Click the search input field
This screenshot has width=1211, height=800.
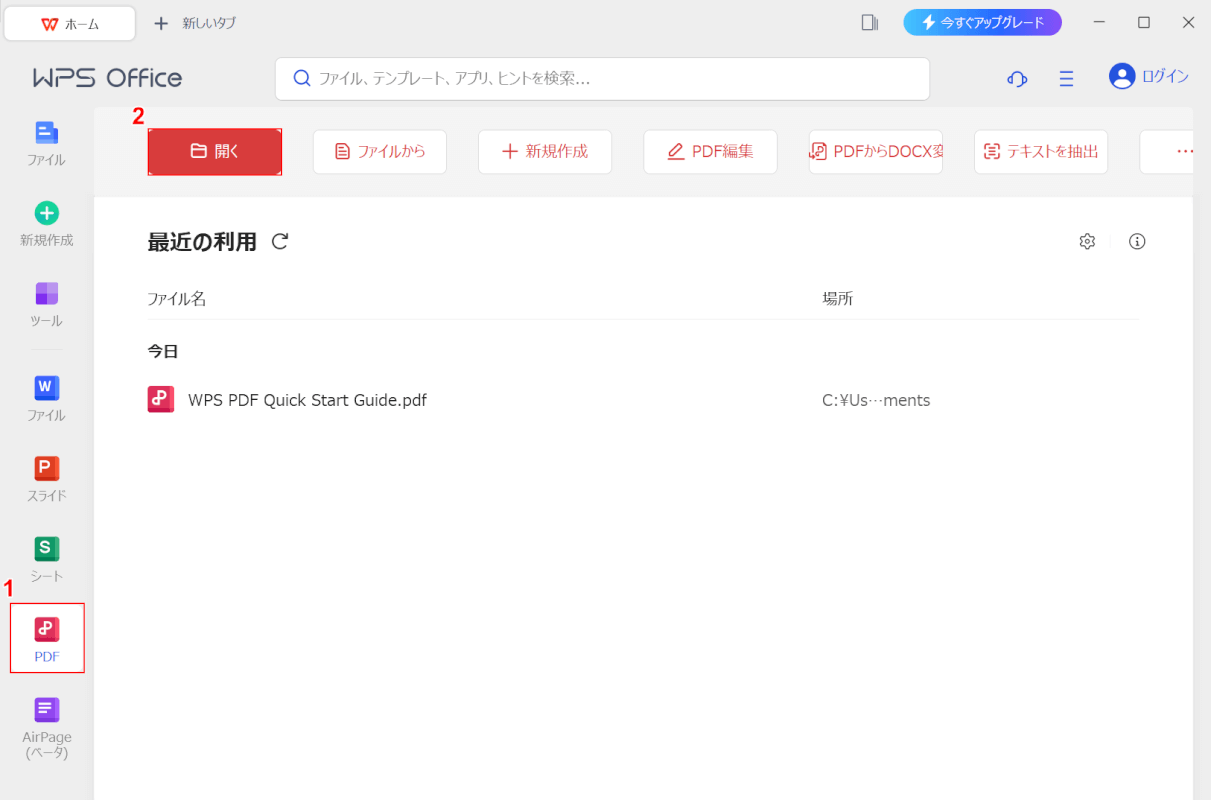point(602,78)
